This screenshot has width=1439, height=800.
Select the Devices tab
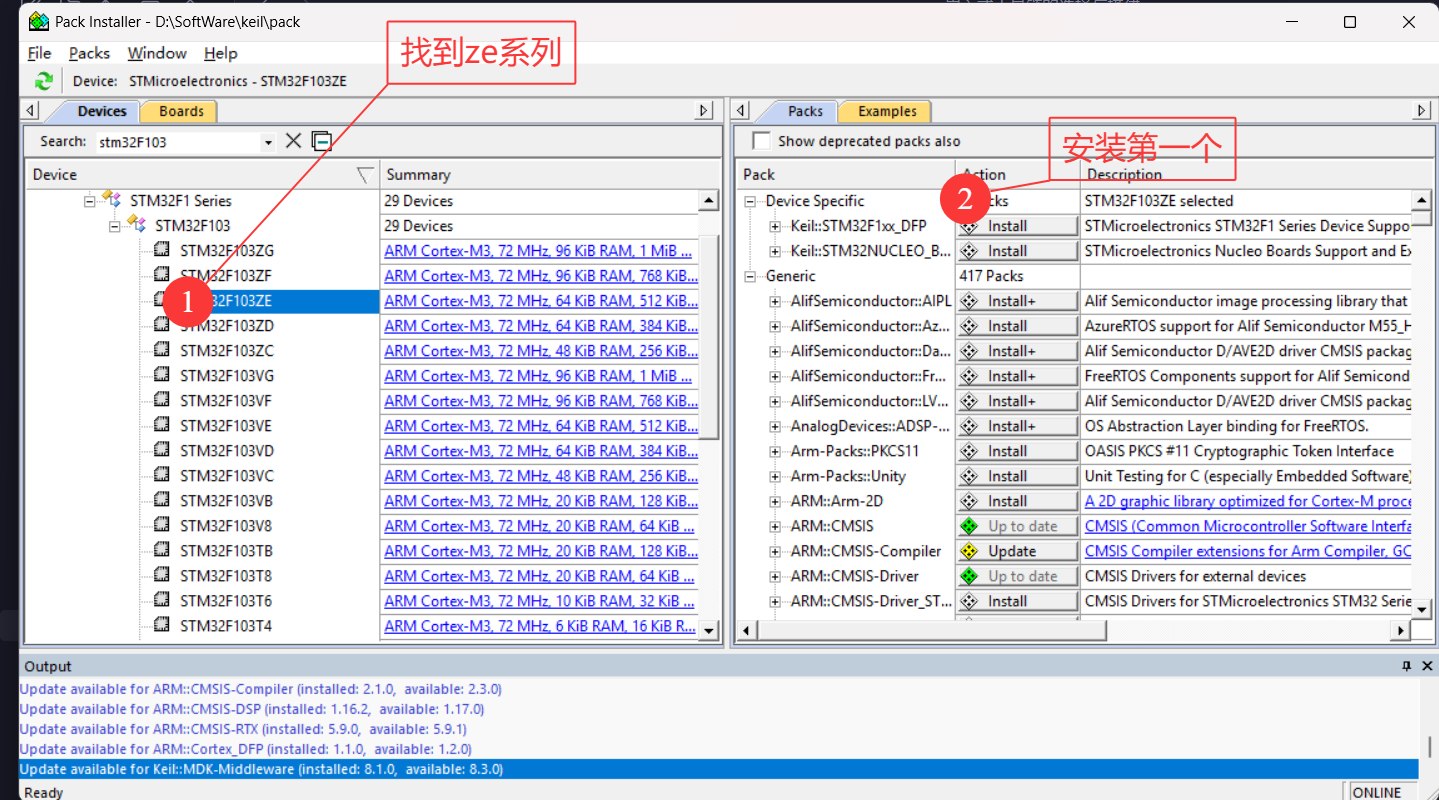[x=101, y=111]
